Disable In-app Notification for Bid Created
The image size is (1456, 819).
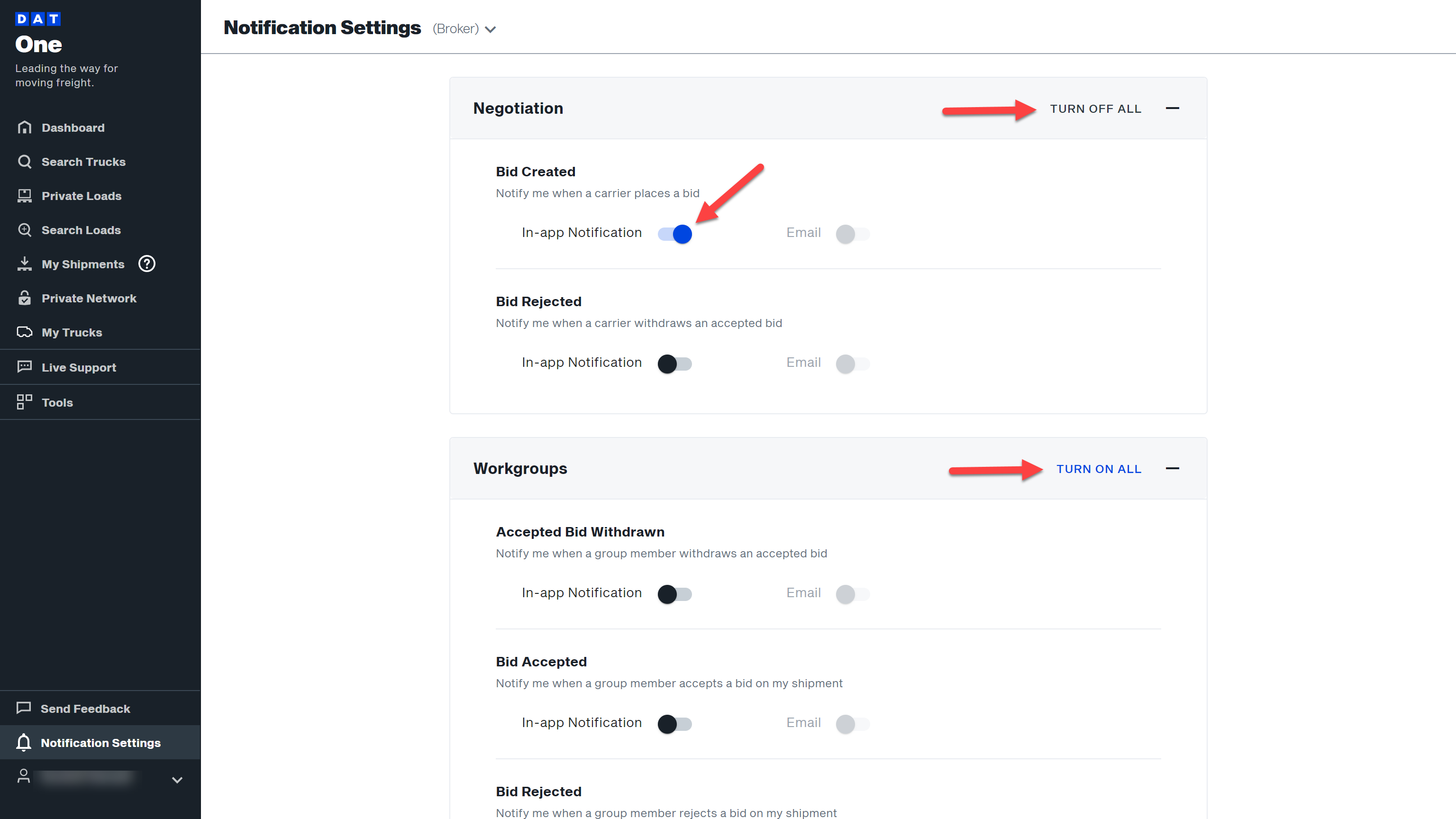click(675, 233)
